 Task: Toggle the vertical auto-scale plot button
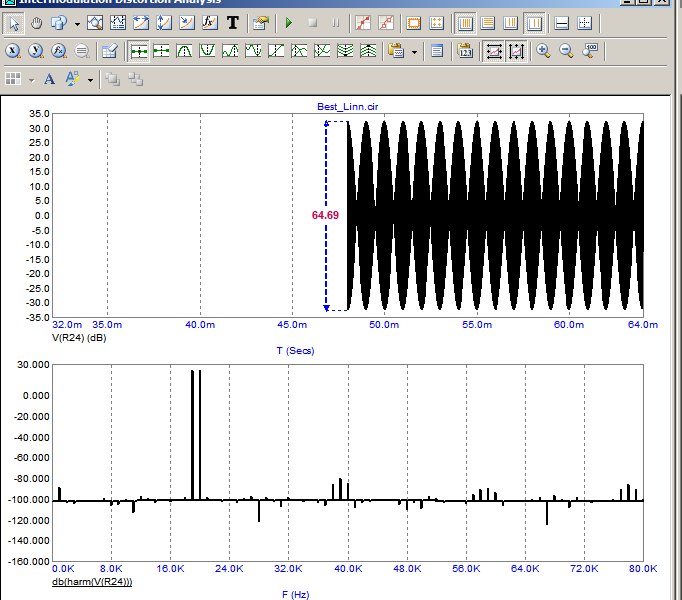(516, 52)
